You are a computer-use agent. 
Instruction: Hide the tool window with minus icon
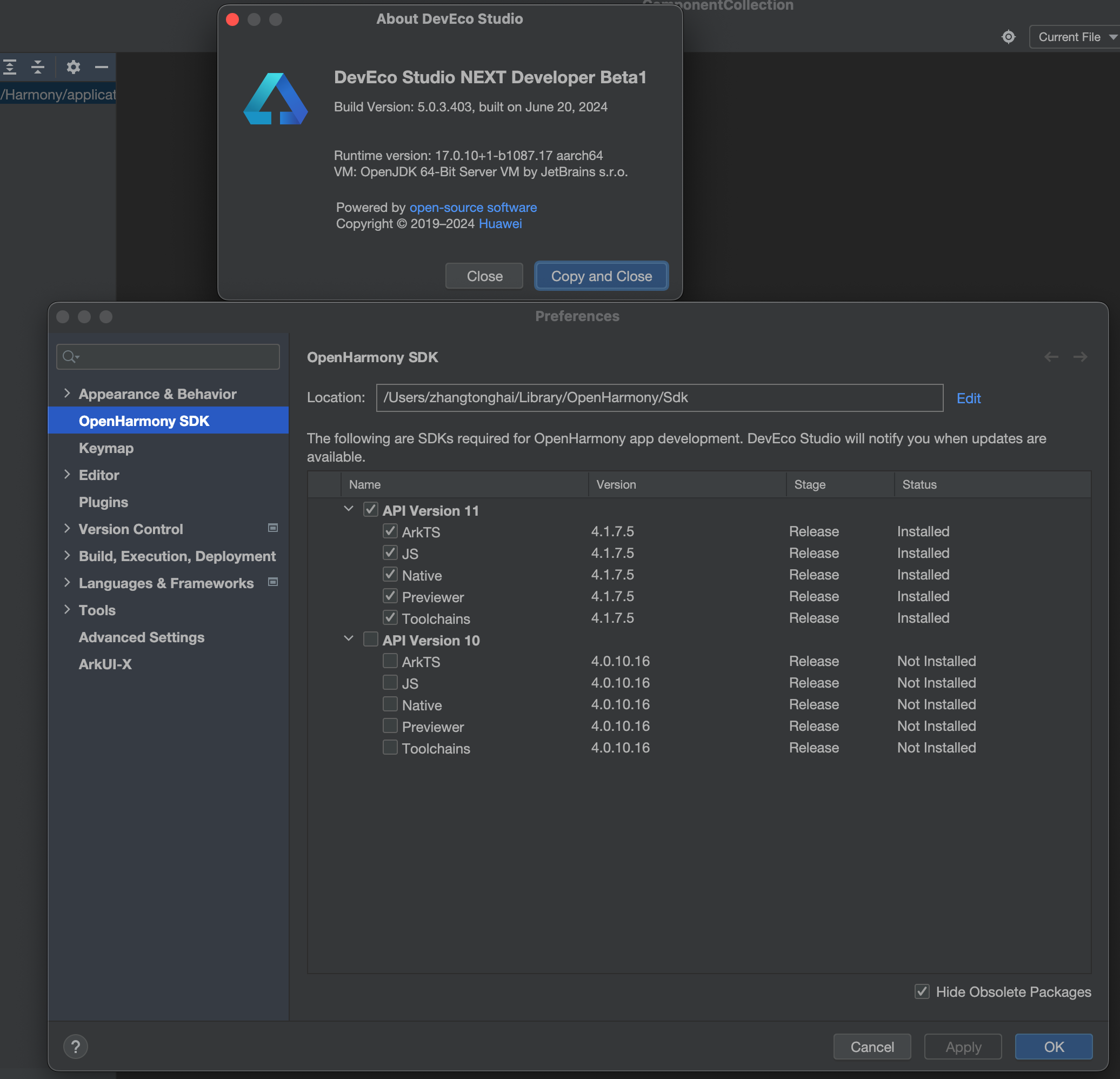pos(102,67)
